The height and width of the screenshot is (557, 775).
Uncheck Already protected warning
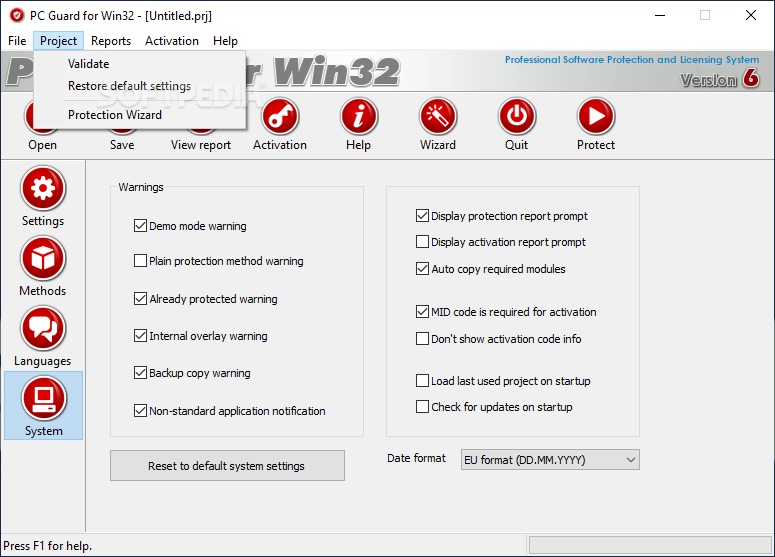[140, 299]
